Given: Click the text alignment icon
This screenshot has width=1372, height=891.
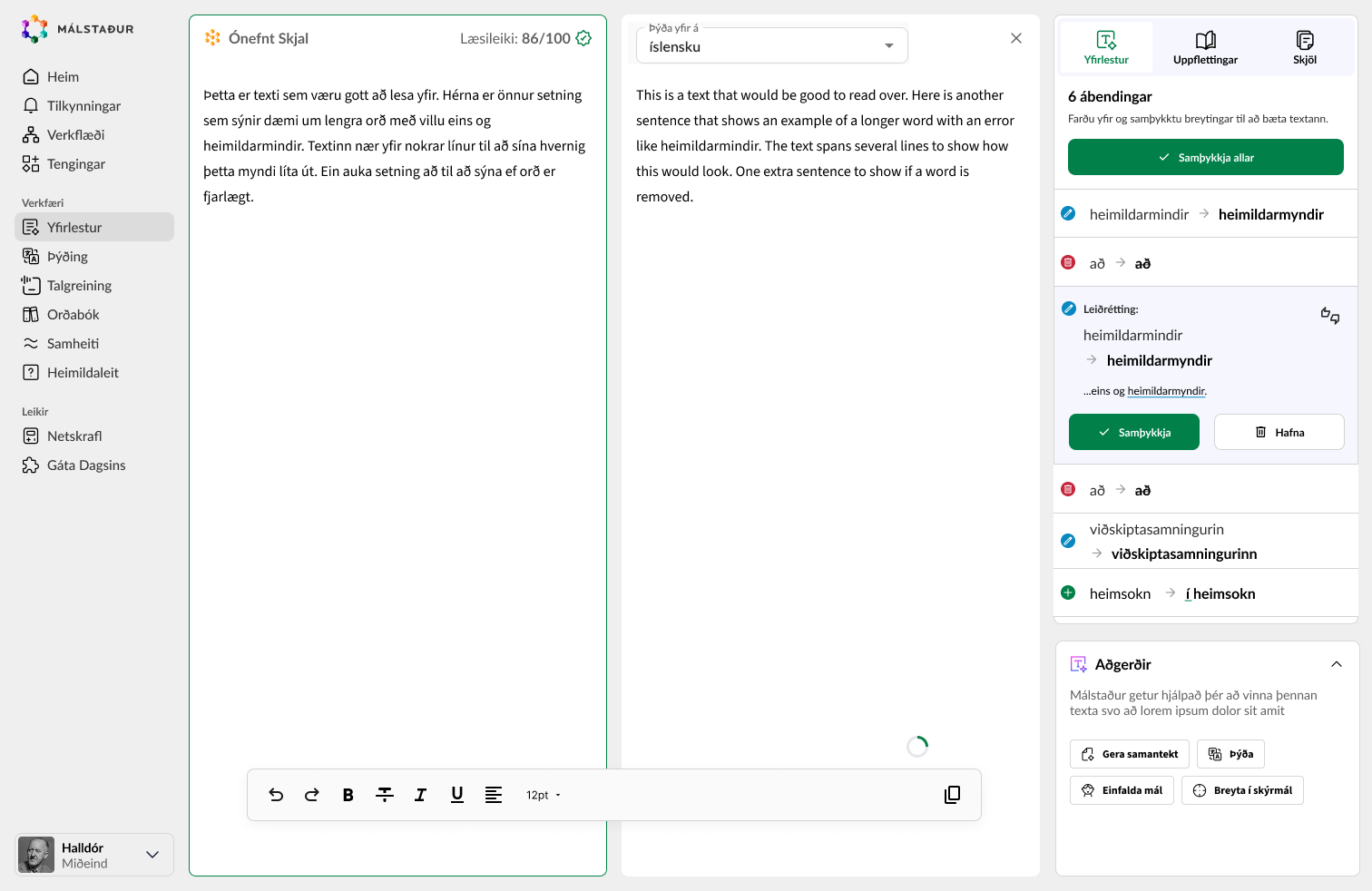Looking at the screenshot, I should tap(494, 795).
